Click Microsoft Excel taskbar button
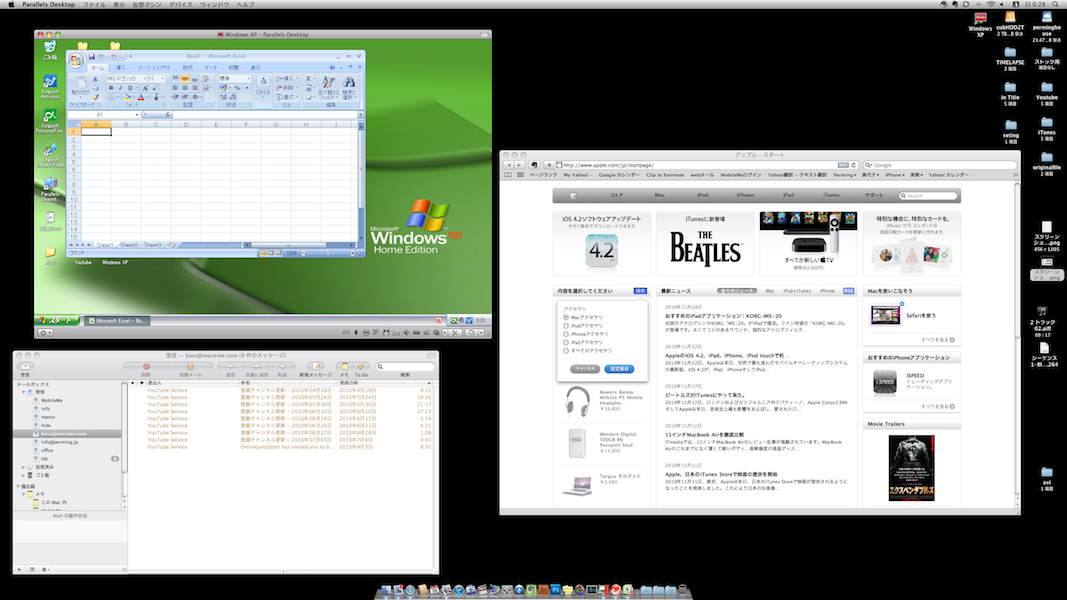The image size is (1067, 600). coord(117,320)
